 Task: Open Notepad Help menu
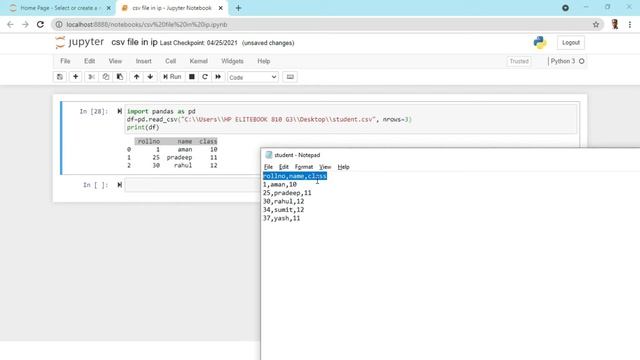coord(343,167)
